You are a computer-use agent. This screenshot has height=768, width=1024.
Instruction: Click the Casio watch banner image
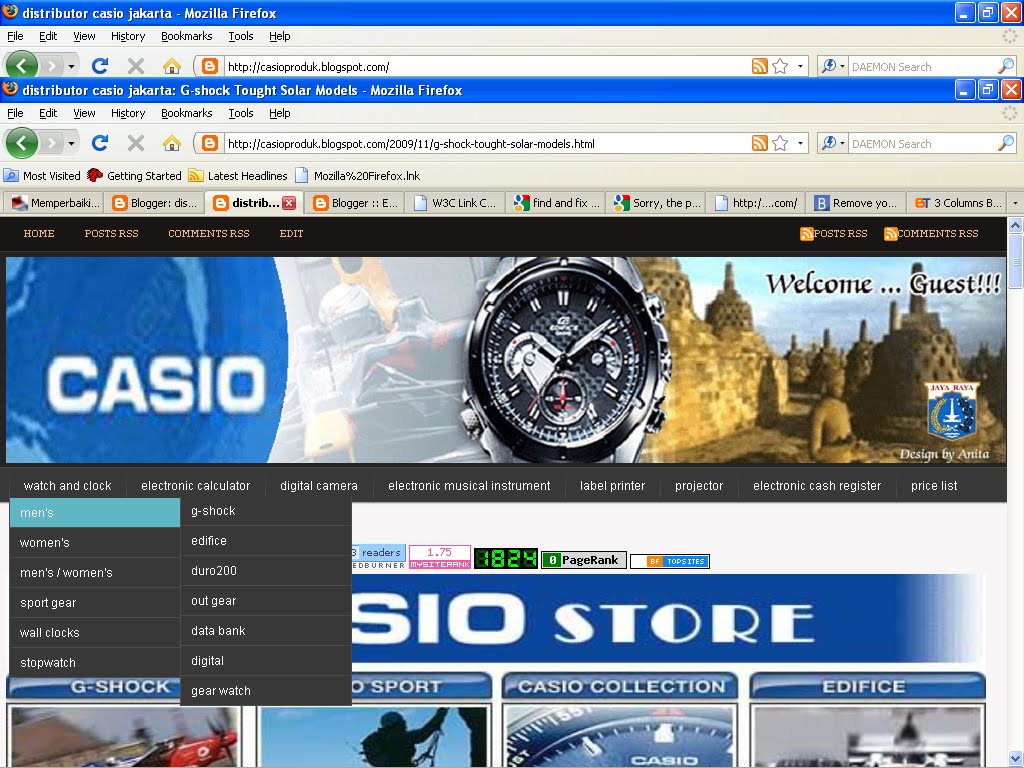coord(506,360)
